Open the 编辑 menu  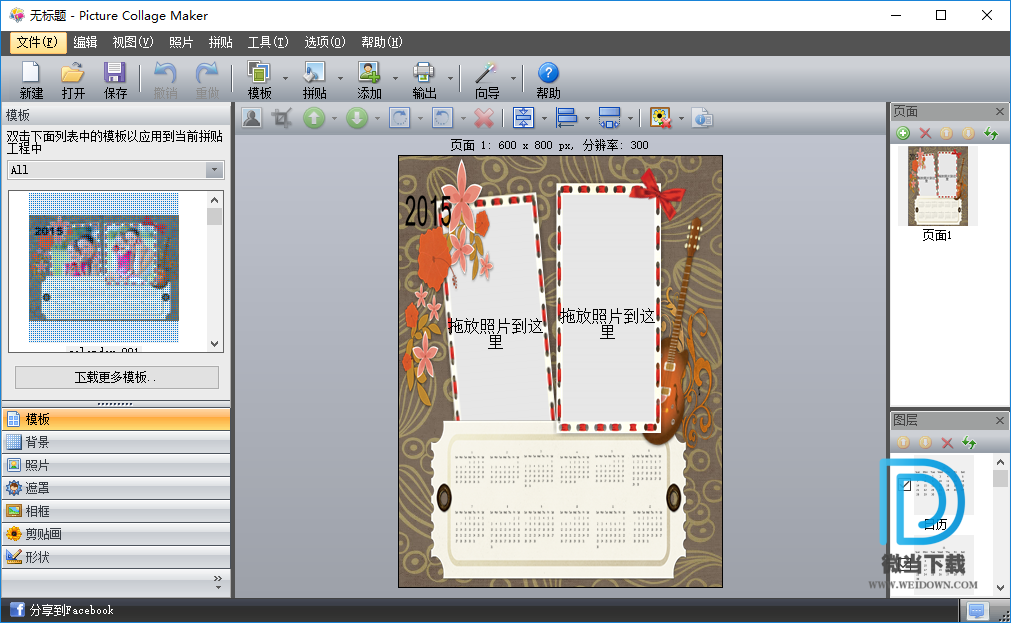click(x=85, y=43)
